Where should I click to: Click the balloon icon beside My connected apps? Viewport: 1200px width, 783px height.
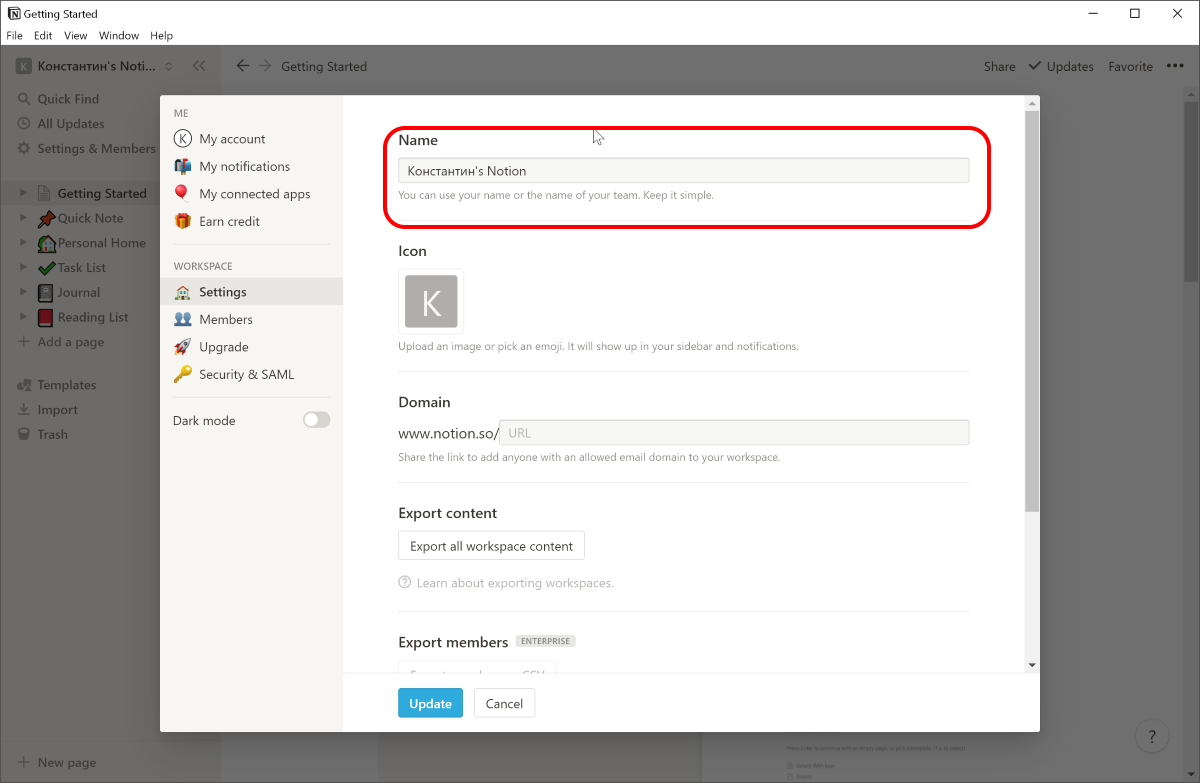pyautogui.click(x=182, y=194)
